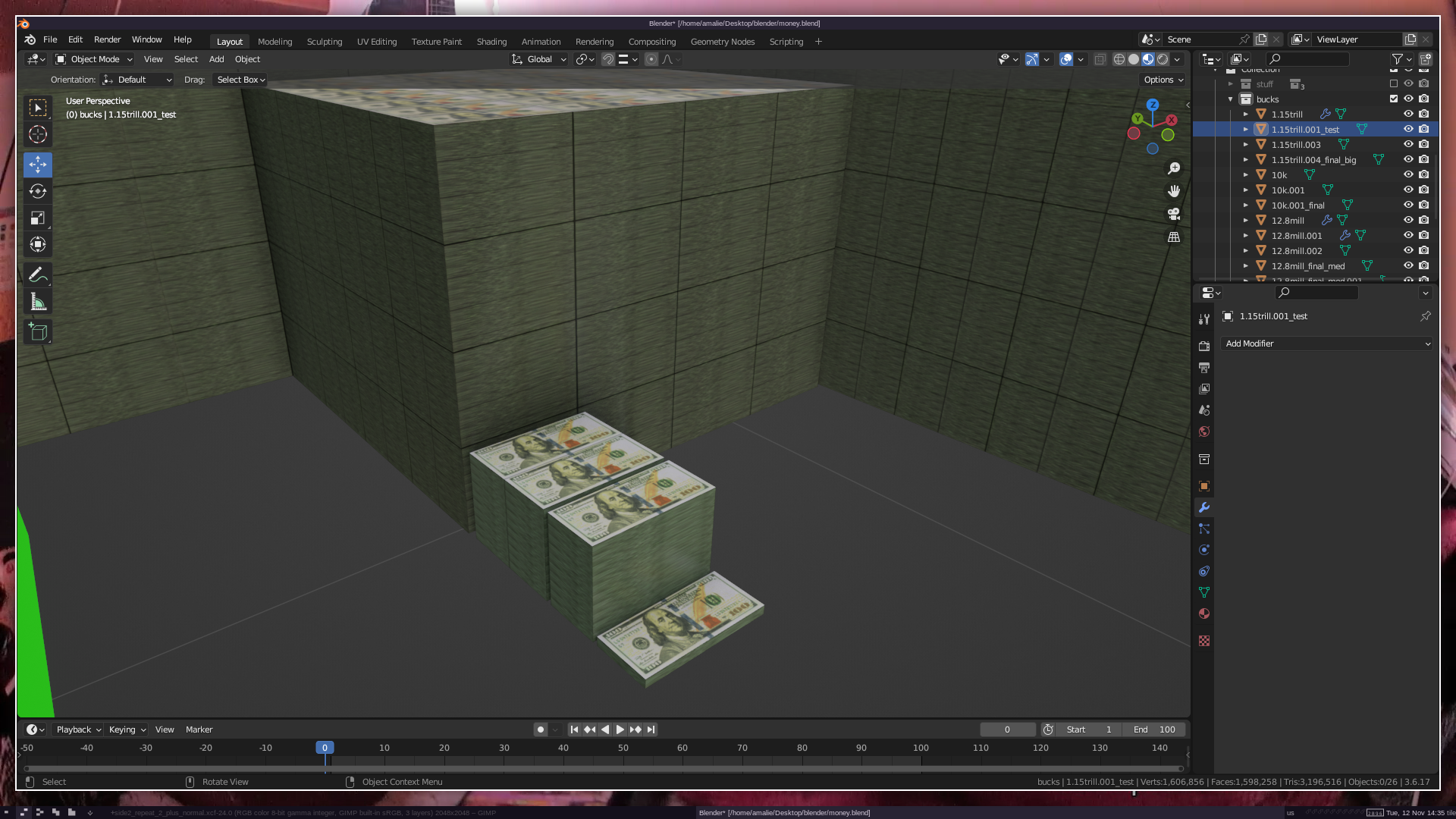The image size is (1456, 819).
Task: Select the Annotate tool
Action: coord(38,275)
